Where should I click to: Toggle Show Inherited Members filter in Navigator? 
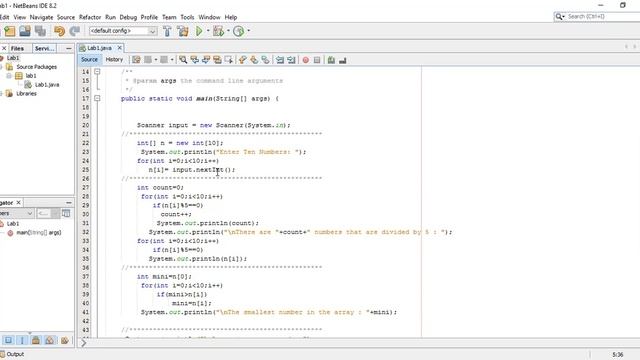[8, 340]
